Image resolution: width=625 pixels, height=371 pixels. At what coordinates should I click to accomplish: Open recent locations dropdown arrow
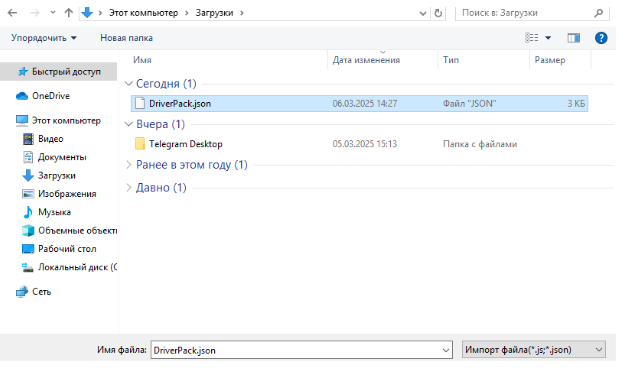(53, 13)
